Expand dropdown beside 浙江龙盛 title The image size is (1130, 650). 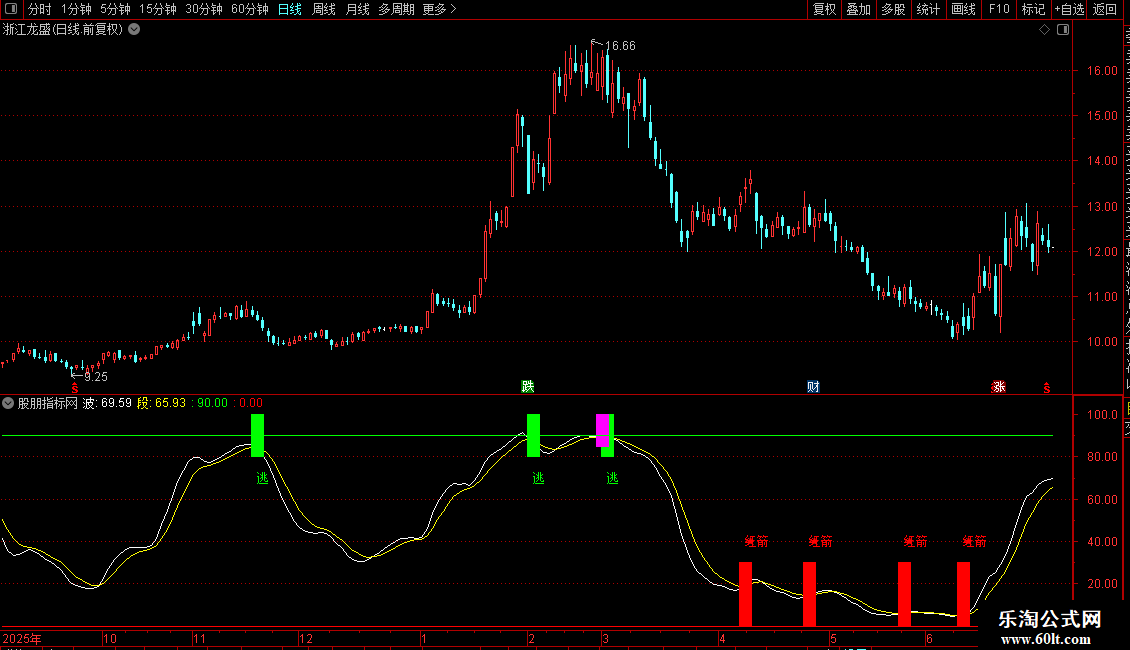(134, 30)
